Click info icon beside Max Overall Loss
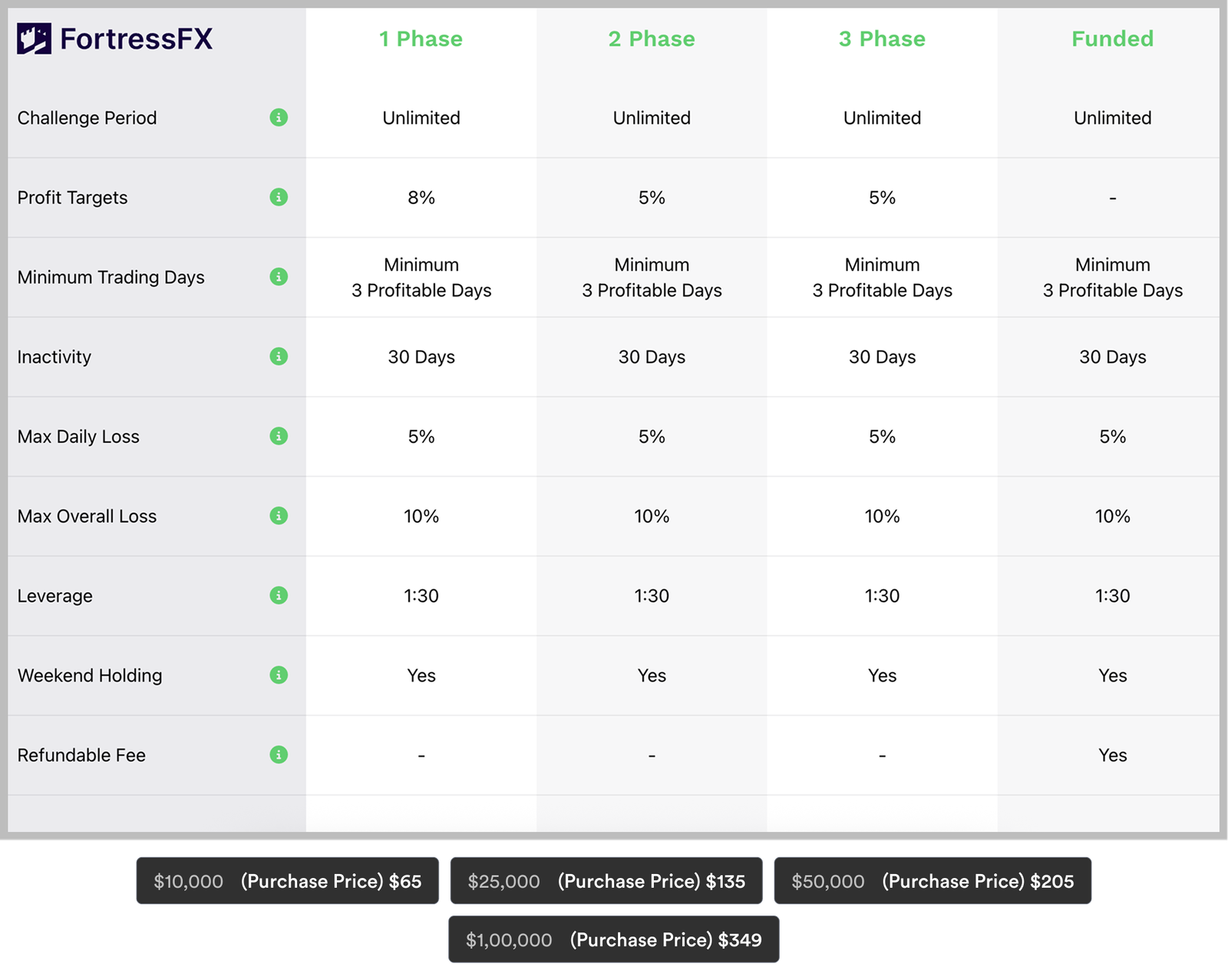 (x=279, y=516)
